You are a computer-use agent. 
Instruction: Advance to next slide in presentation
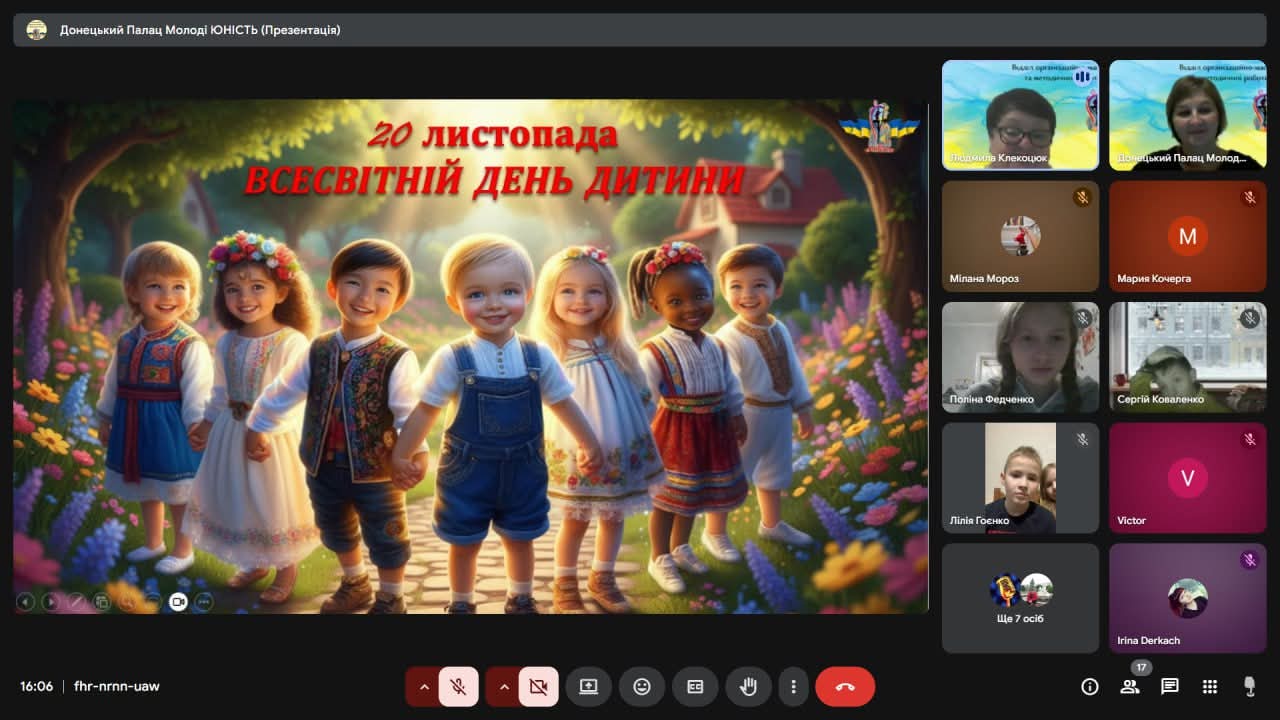(50, 602)
